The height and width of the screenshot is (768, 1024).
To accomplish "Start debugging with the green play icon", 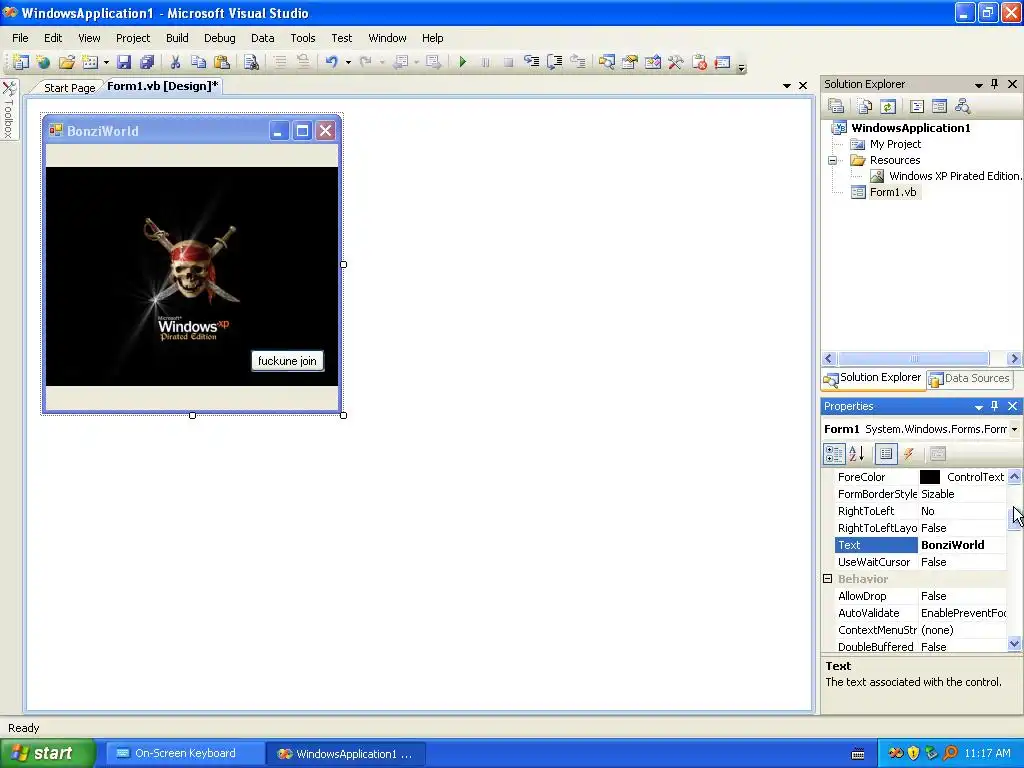I will click(x=462, y=62).
